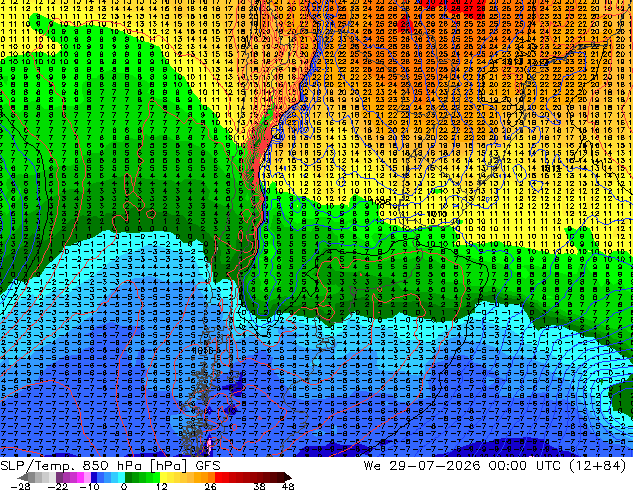
Task: Click the 'We' weekday label
Action: click(372, 466)
